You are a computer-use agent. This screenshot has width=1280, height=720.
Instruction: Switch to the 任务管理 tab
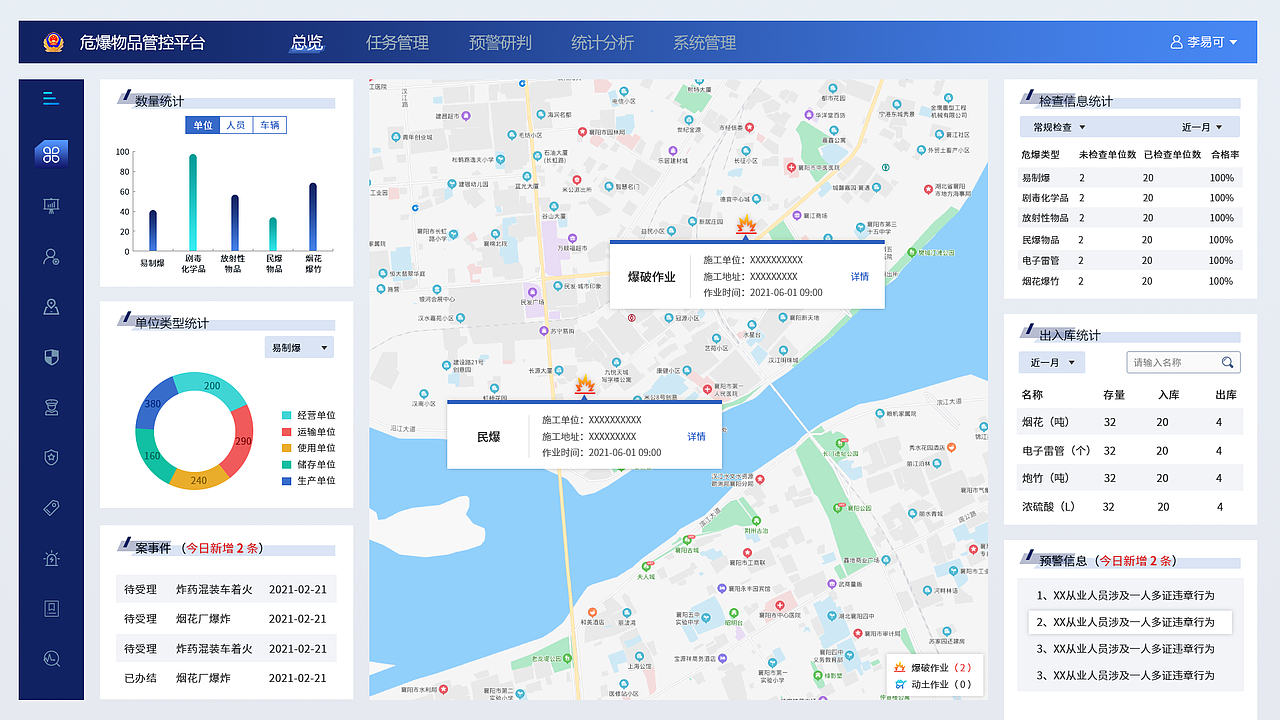coord(399,43)
